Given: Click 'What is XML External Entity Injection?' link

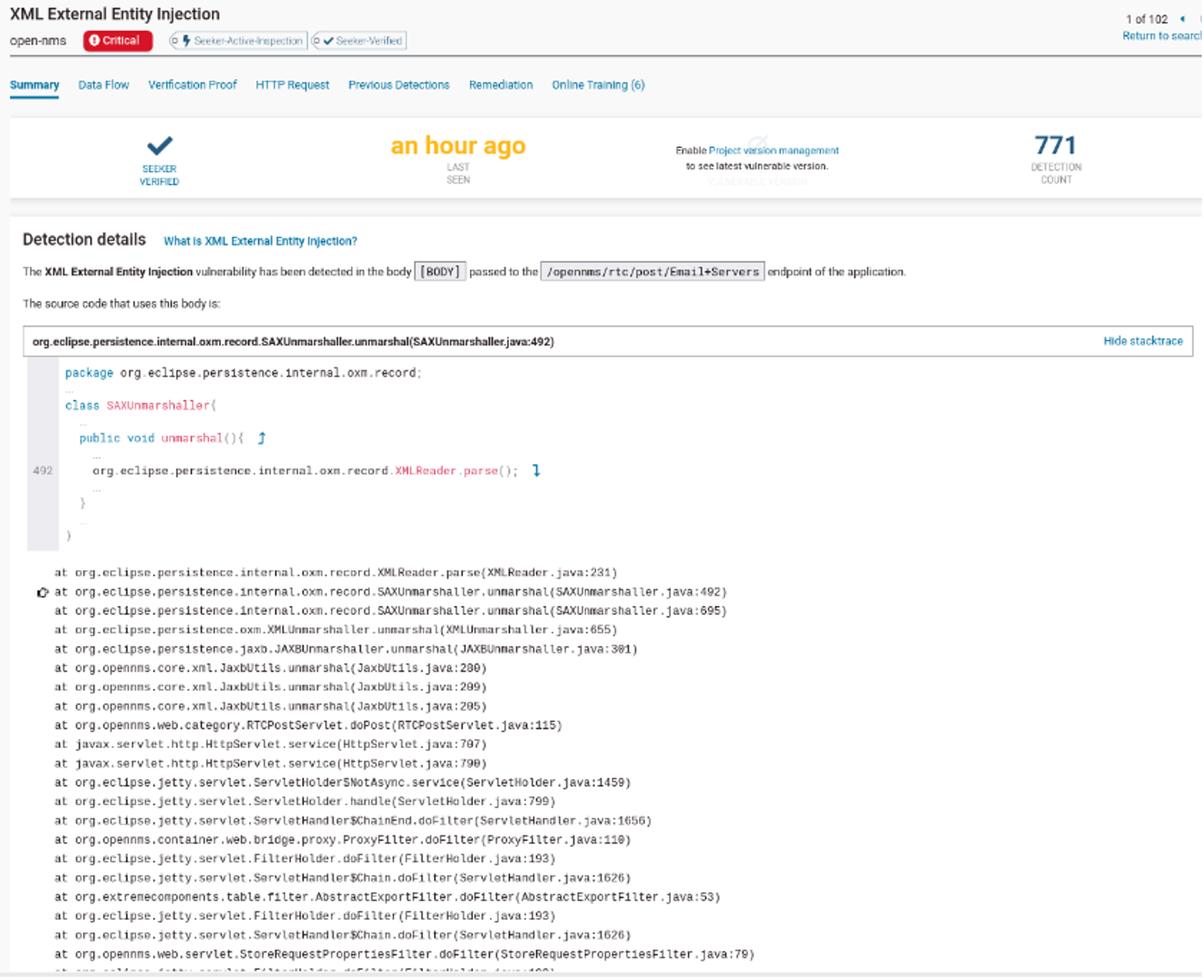Looking at the screenshot, I should pos(260,241).
